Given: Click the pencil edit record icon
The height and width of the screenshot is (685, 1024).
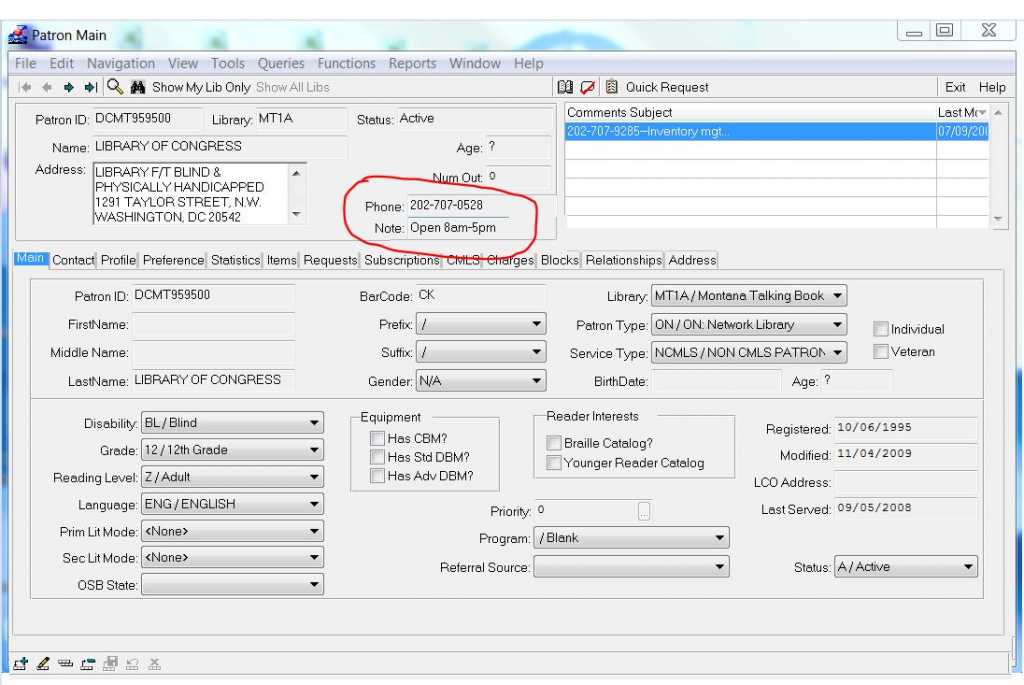Looking at the screenshot, I should click(43, 663).
